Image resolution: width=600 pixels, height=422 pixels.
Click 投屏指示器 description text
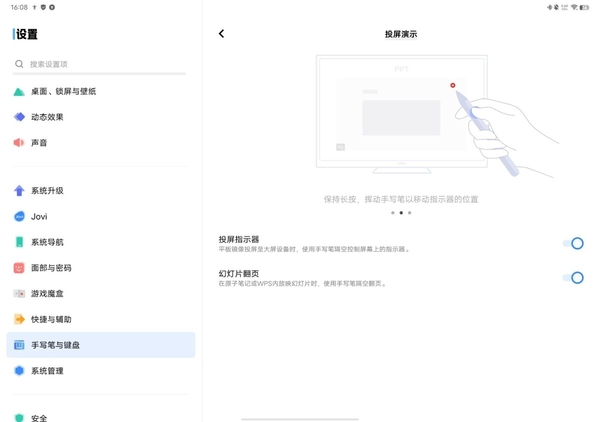(x=314, y=249)
